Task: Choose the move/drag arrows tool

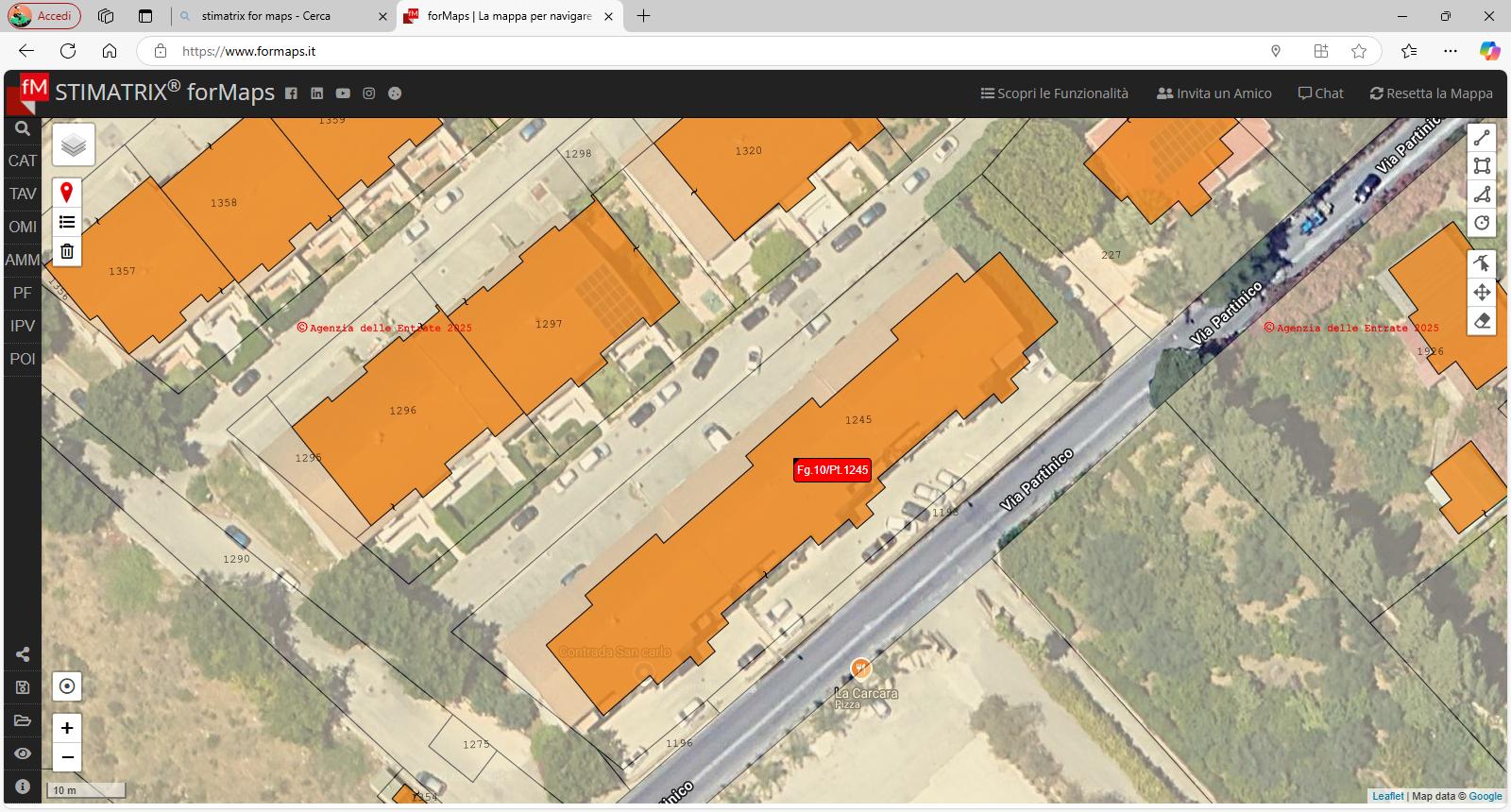Action: pos(1481,292)
